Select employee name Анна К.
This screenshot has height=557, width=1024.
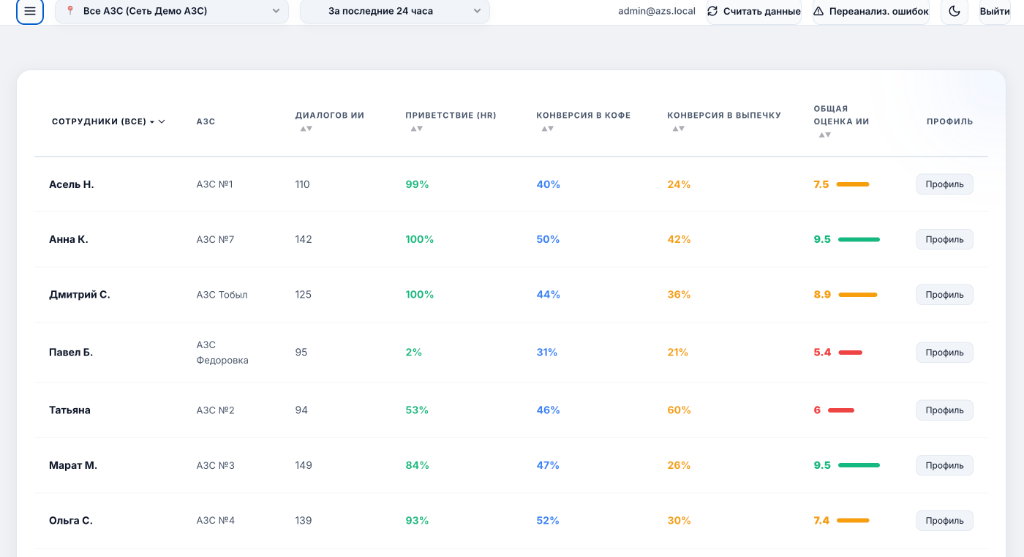(x=69, y=240)
